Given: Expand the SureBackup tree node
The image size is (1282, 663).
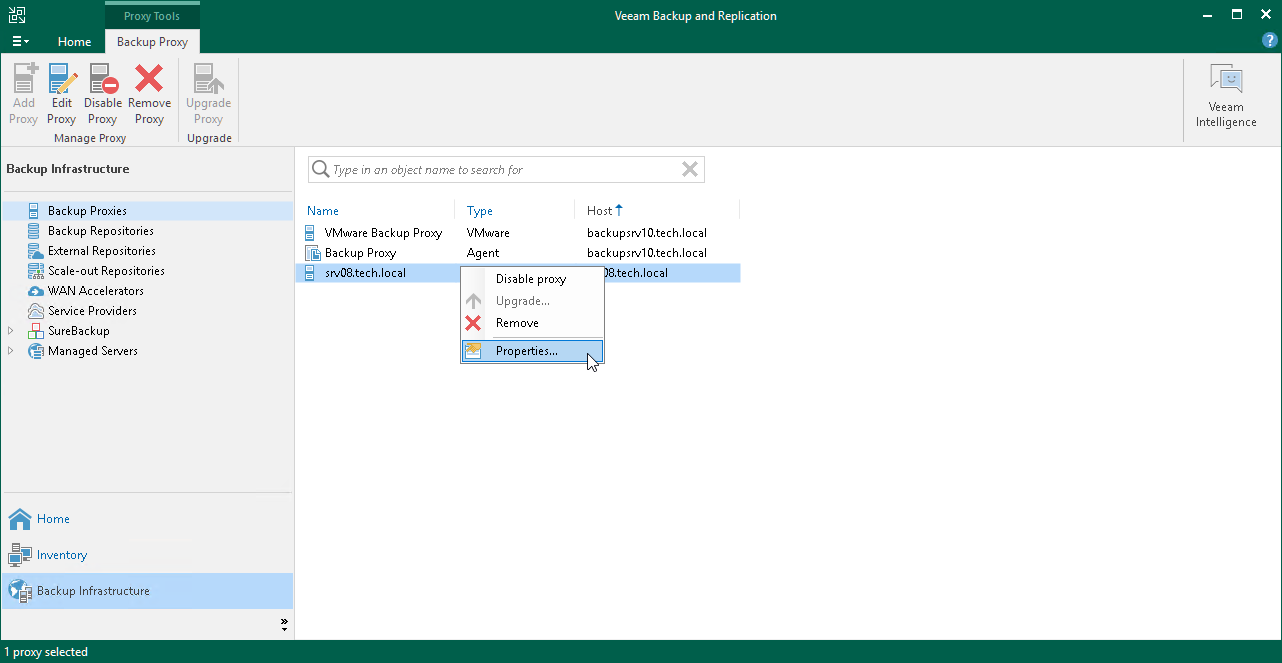Looking at the screenshot, I should coord(11,331).
